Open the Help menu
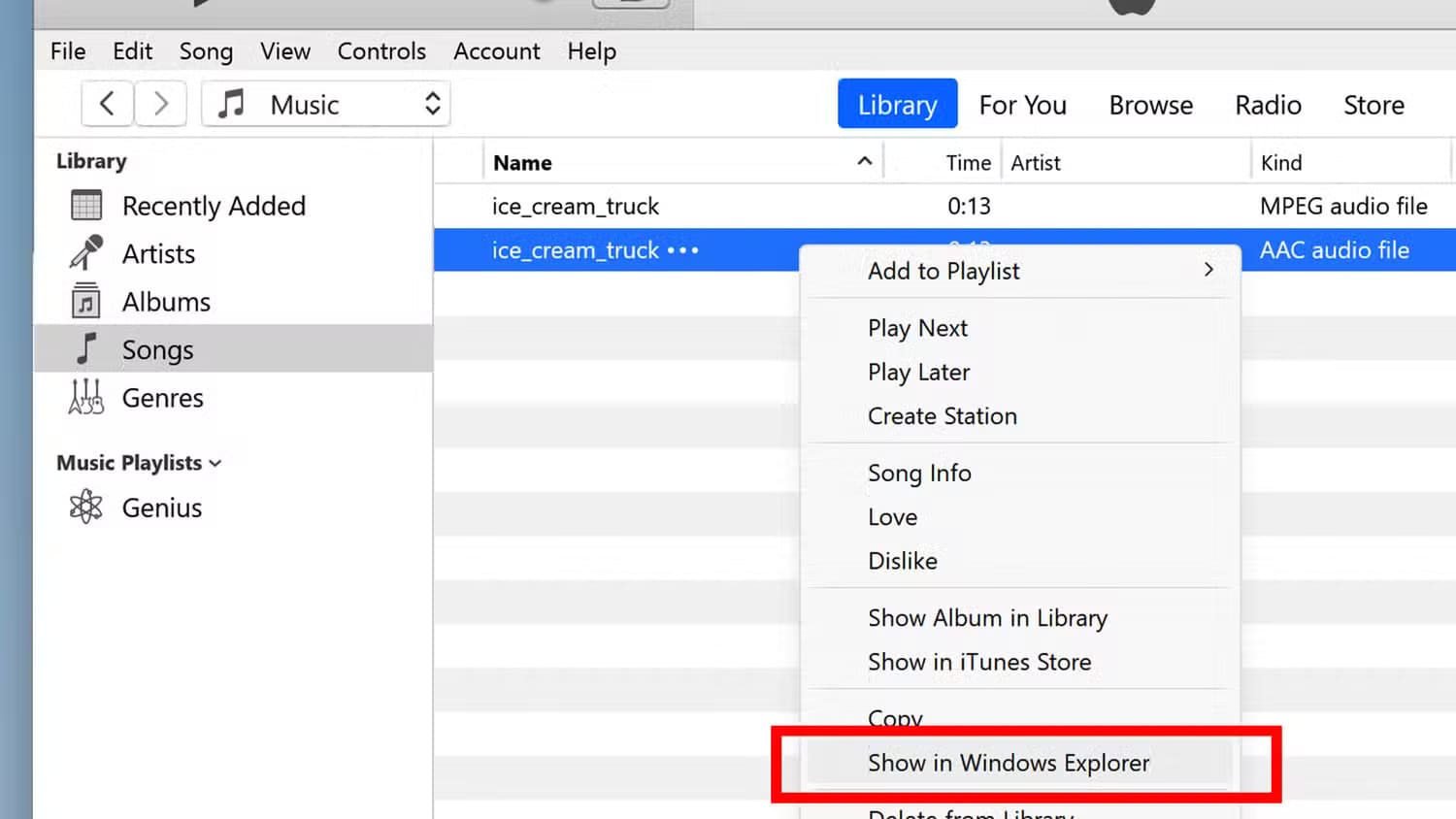 592,51
